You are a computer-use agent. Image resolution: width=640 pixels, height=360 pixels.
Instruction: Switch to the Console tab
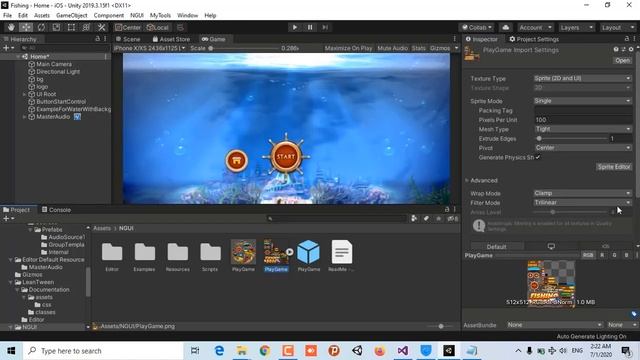point(56,210)
